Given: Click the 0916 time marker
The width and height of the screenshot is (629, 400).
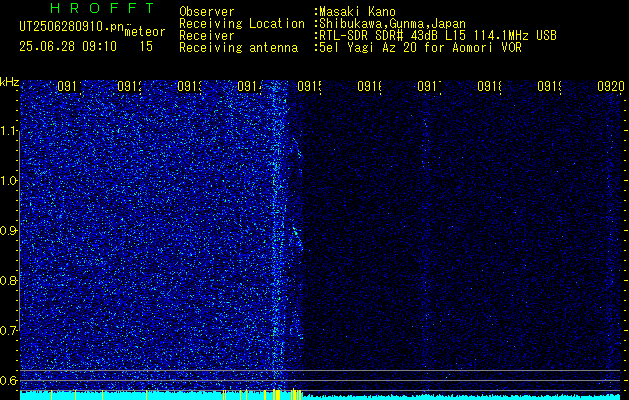Looking at the screenshot, I should click(369, 87).
